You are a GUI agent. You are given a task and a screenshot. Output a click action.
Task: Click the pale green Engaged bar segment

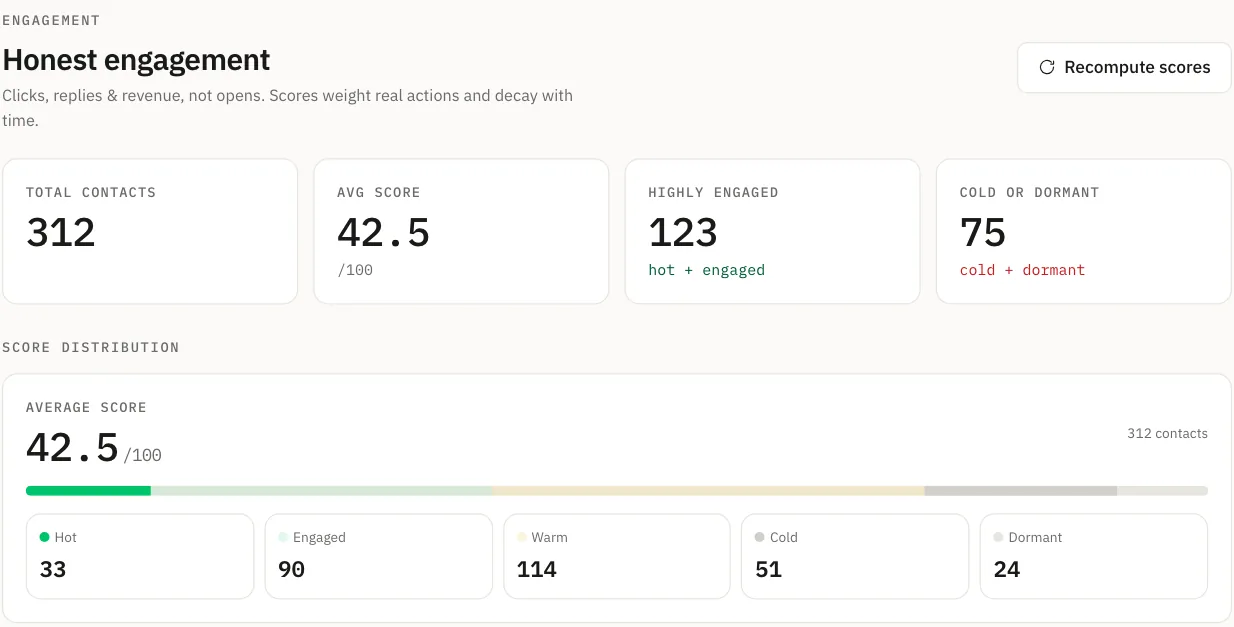(x=321, y=491)
